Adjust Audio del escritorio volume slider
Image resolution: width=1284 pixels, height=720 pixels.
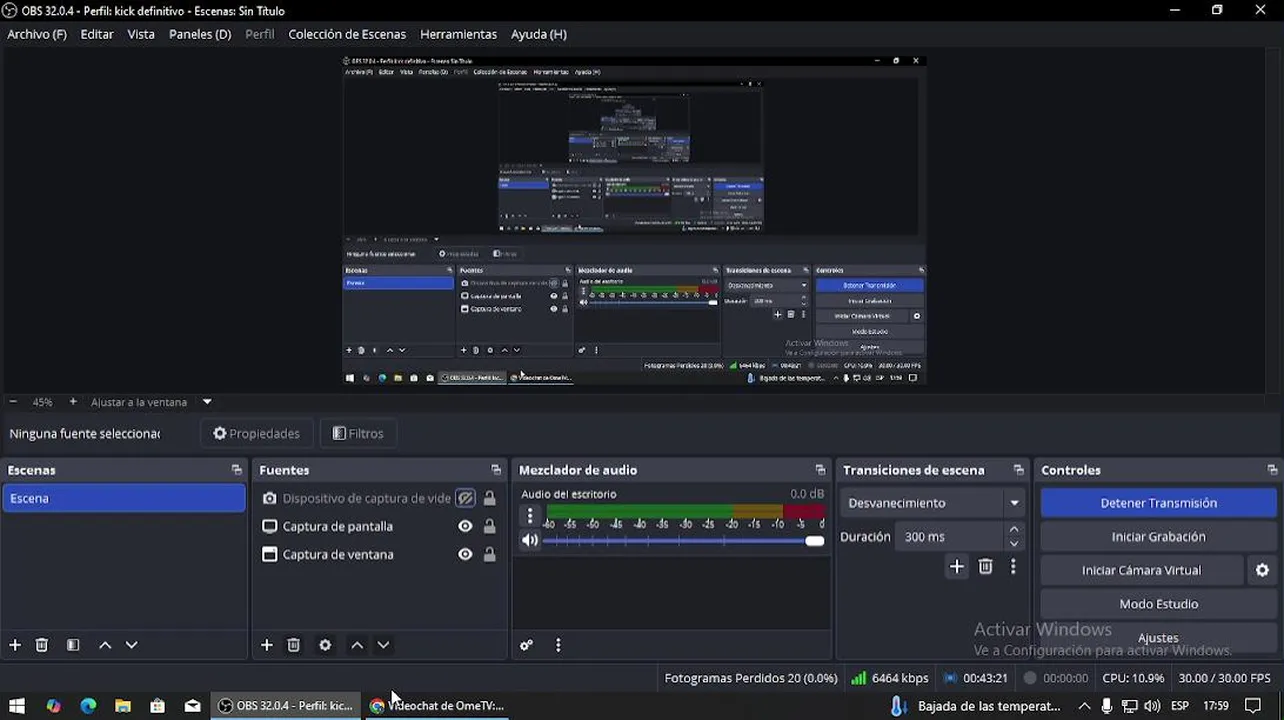[x=683, y=541]
